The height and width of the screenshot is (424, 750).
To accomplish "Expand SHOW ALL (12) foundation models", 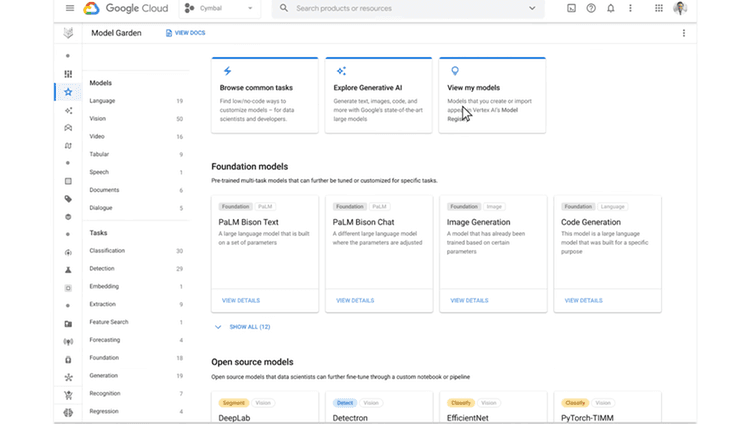I will (x=243, y=327).
